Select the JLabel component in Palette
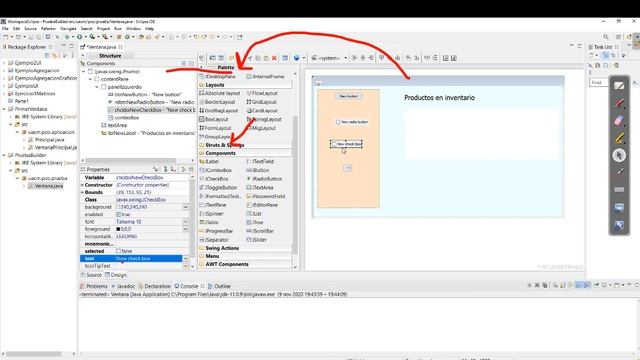Image resolution: width=640 pixels, height=360 pixels. tap(209, 162)
